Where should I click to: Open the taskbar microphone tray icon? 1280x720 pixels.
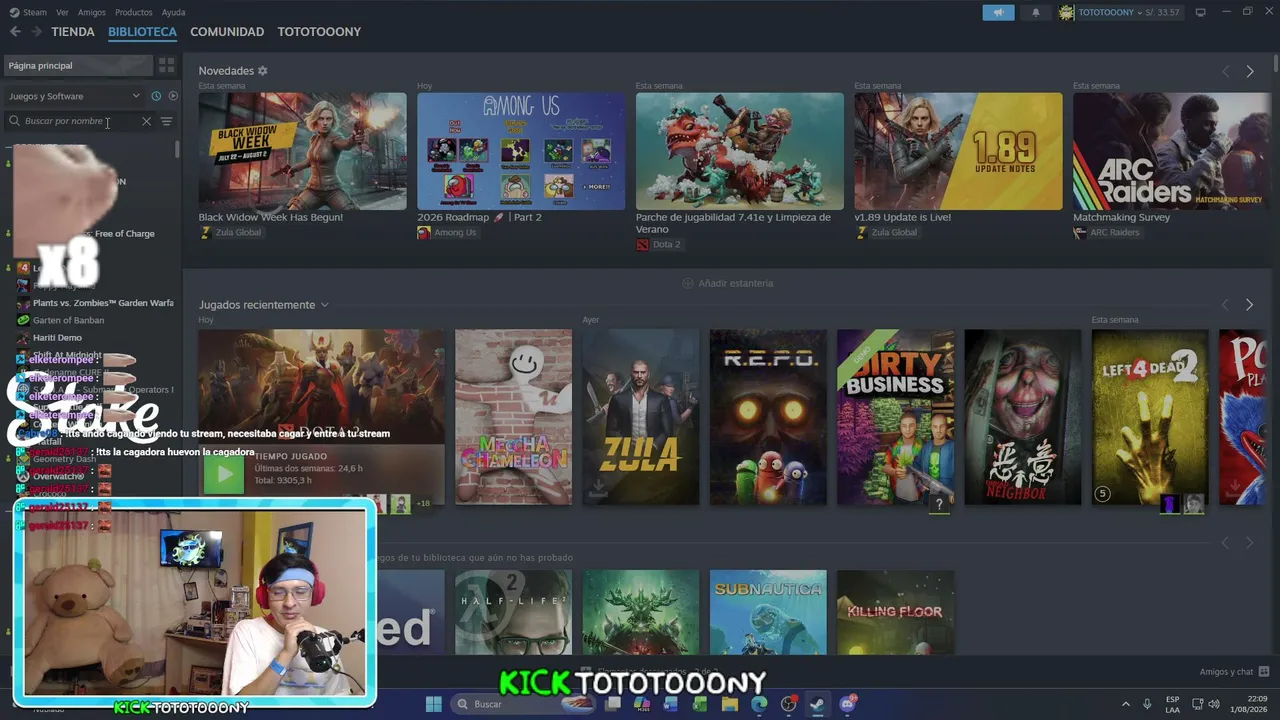1147,704
